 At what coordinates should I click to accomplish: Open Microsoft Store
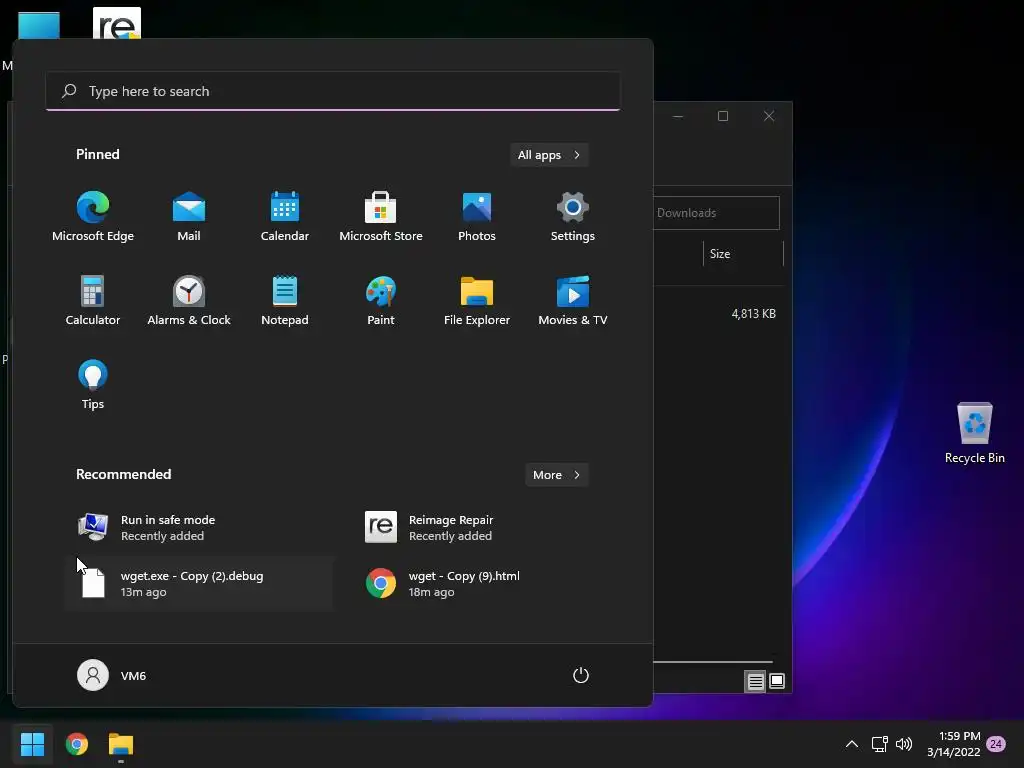381,217
